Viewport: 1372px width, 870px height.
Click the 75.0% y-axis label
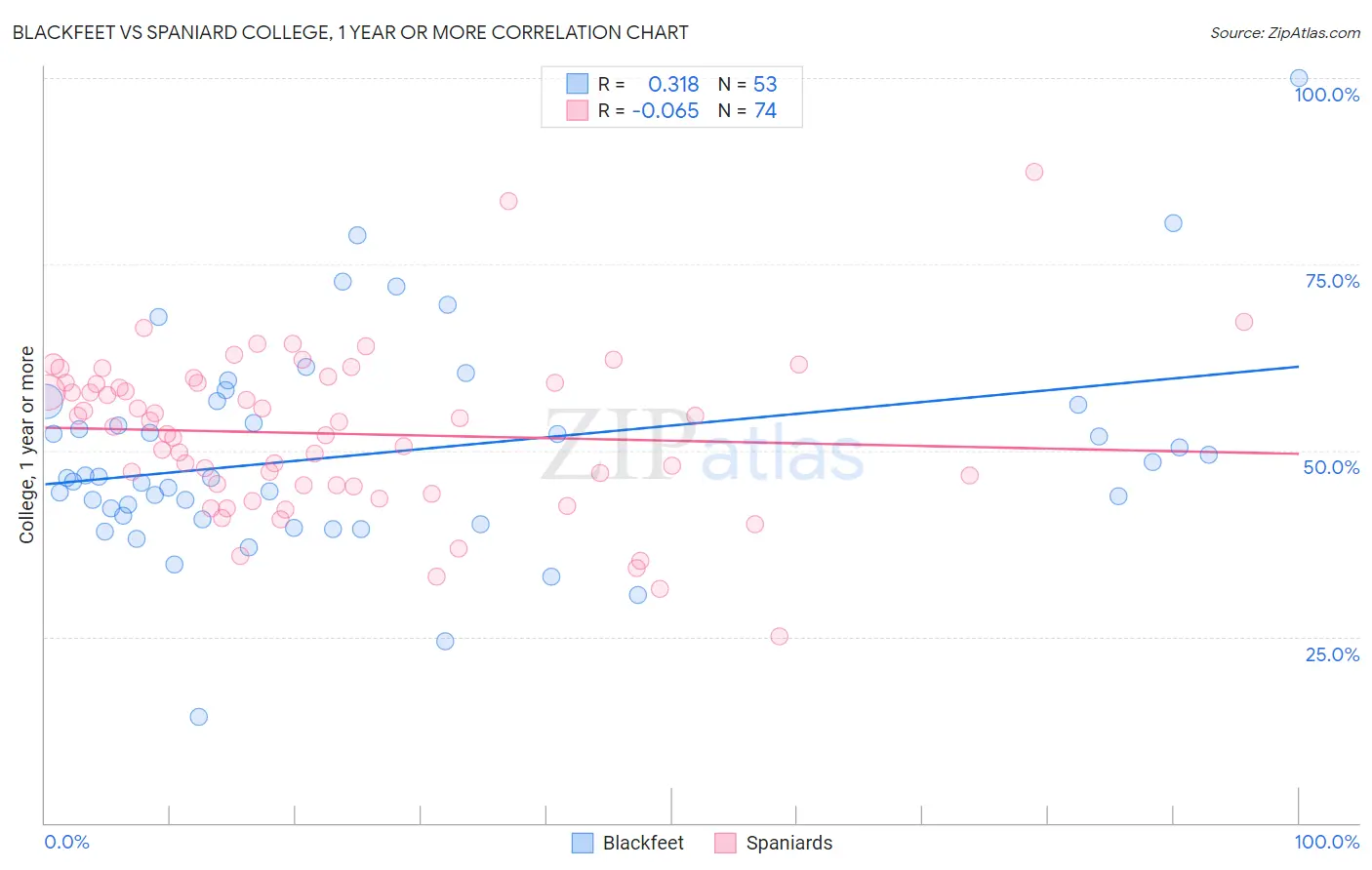[1332, 281]
